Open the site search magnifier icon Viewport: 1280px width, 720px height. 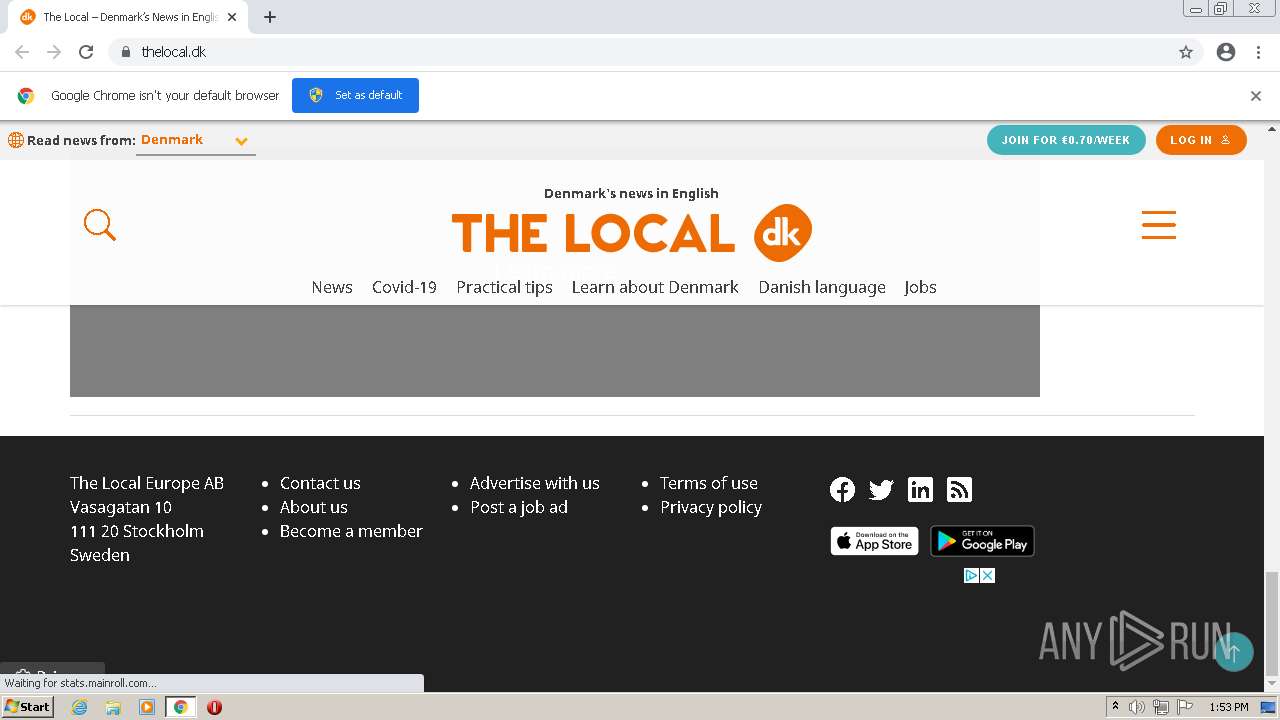point(100,225)
